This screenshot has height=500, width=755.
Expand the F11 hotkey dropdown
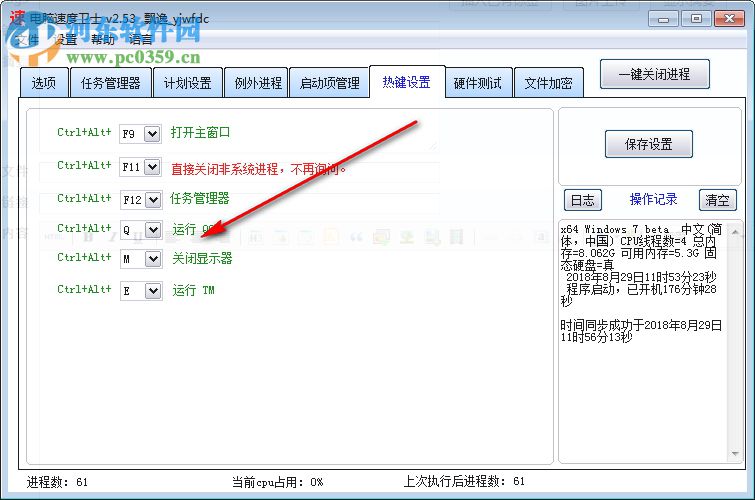click(x=152, y=167)
